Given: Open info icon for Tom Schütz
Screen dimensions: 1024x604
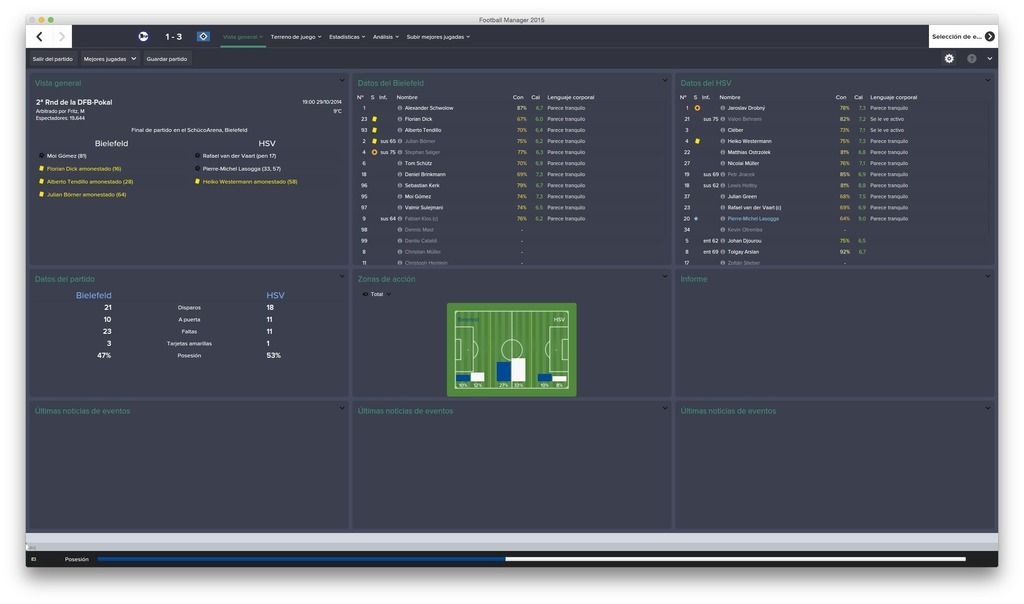Looking at the screenshot, I should click(x=400, y=163).
